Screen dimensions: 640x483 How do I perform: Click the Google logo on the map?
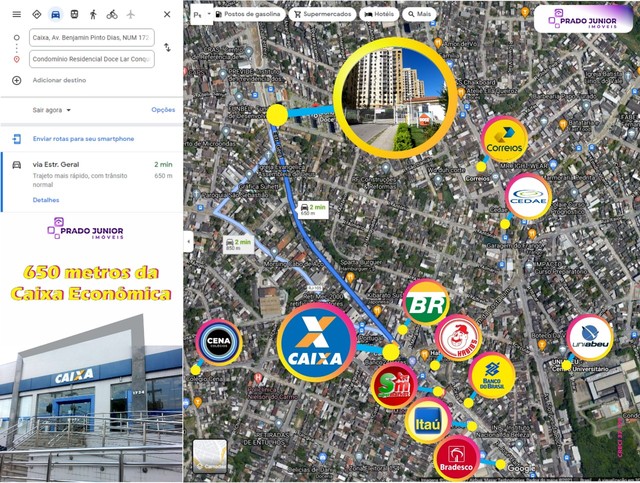(x=520, y=468)
